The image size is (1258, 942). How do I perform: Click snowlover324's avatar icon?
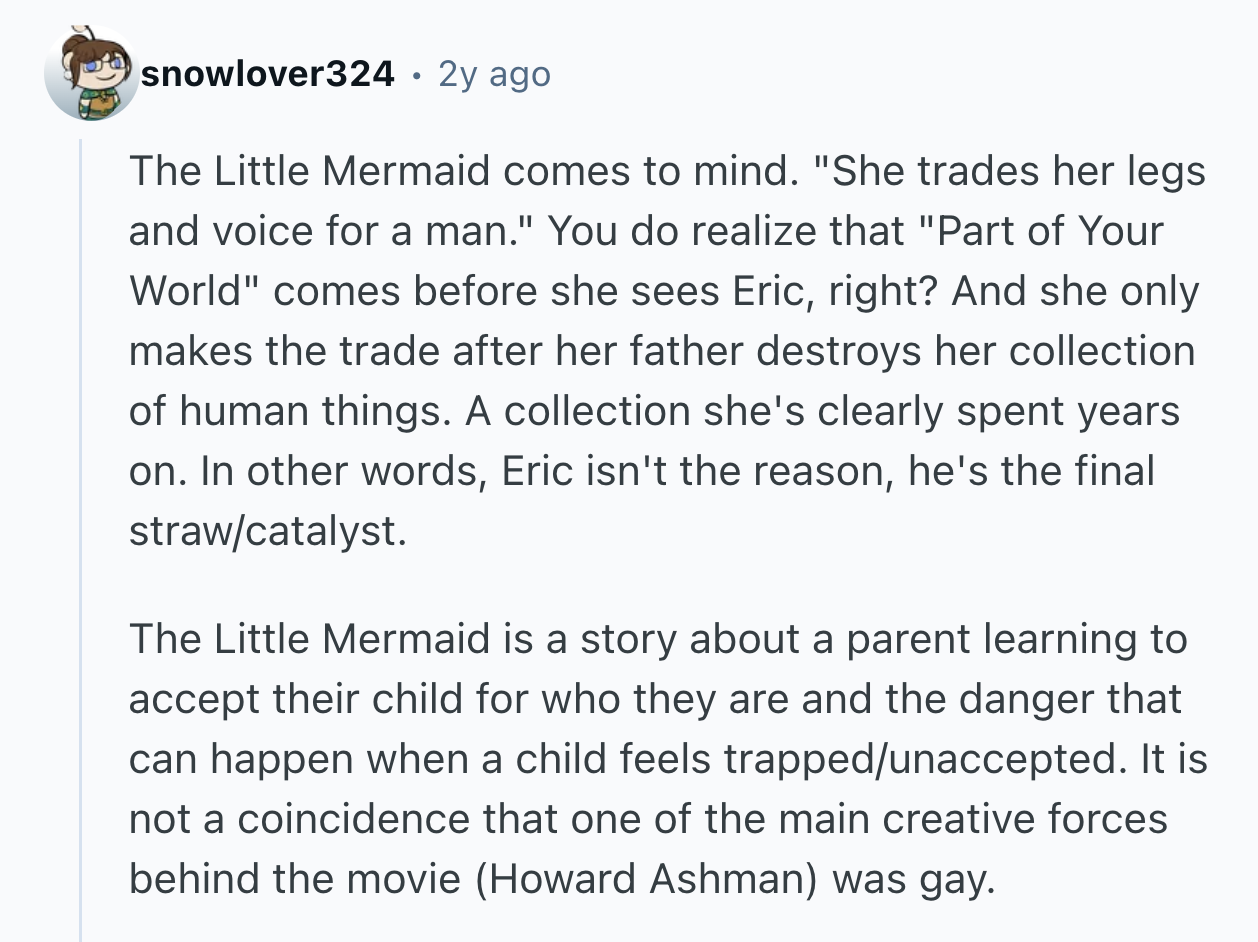[90, 73]
